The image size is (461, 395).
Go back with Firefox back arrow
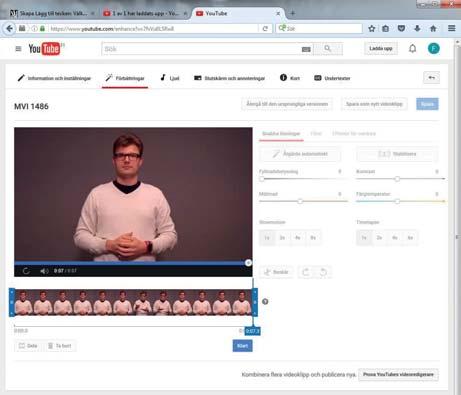tap(9, 29)
